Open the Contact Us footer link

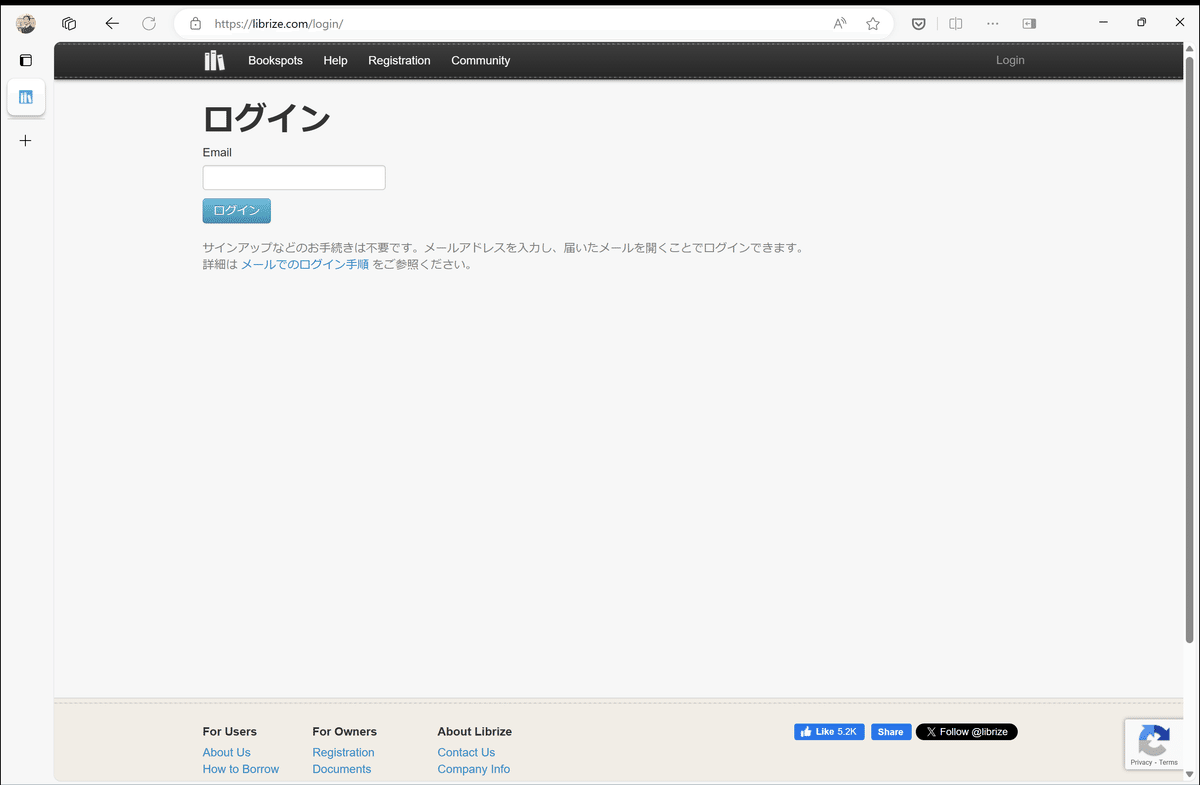[x=466, y=753]
